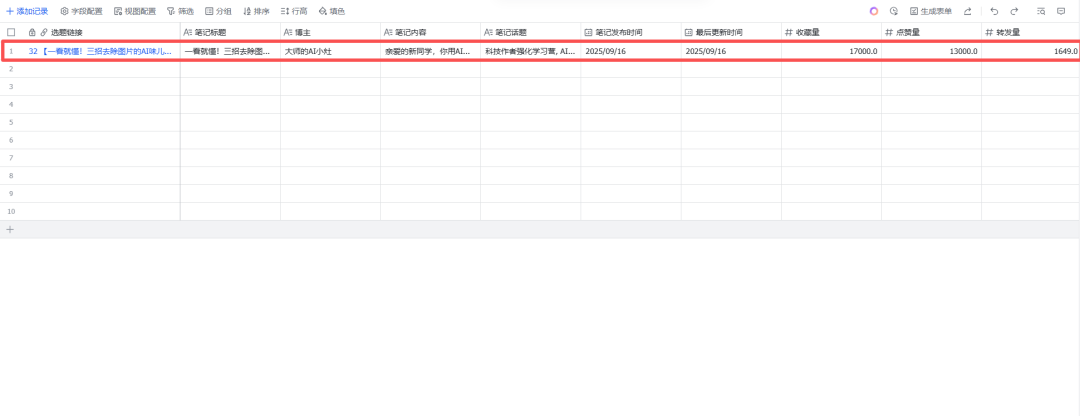Viewport: 1080px width, 416px height.
Task: Click the link icon in 选题链接 header
Action: tap(44, 32)
